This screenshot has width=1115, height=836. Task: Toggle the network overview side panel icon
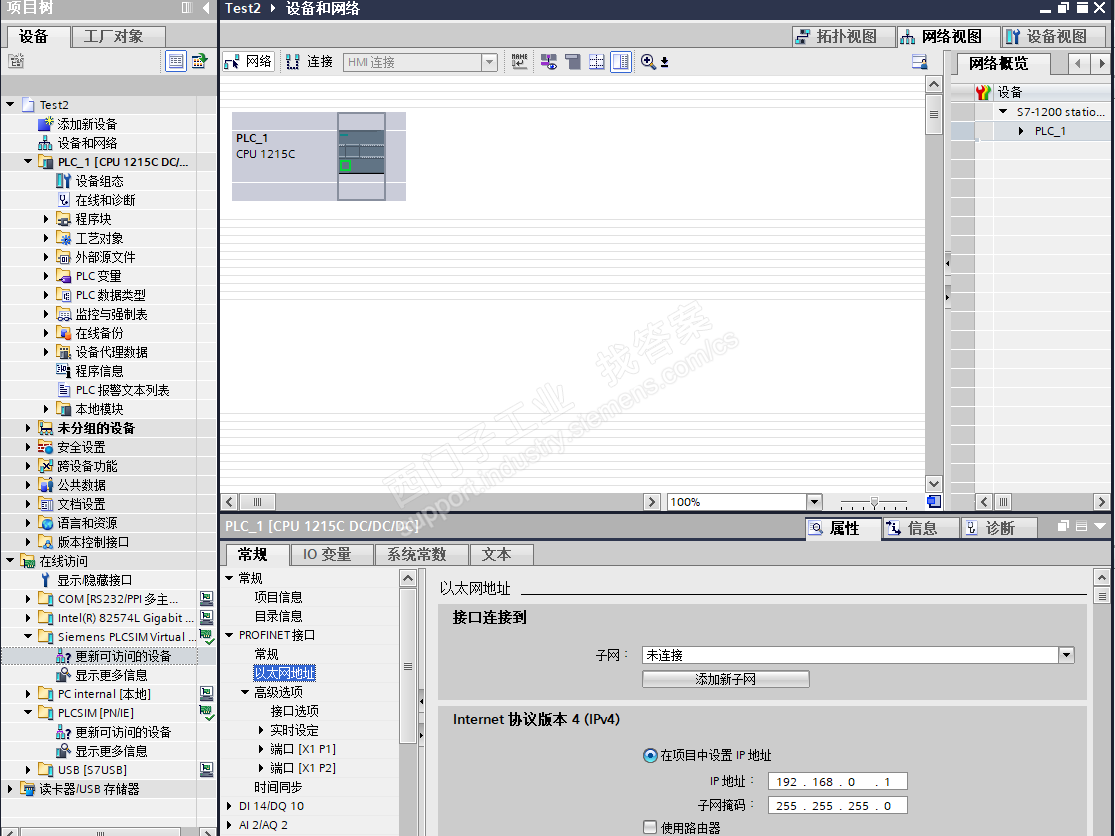click(621, 62)
